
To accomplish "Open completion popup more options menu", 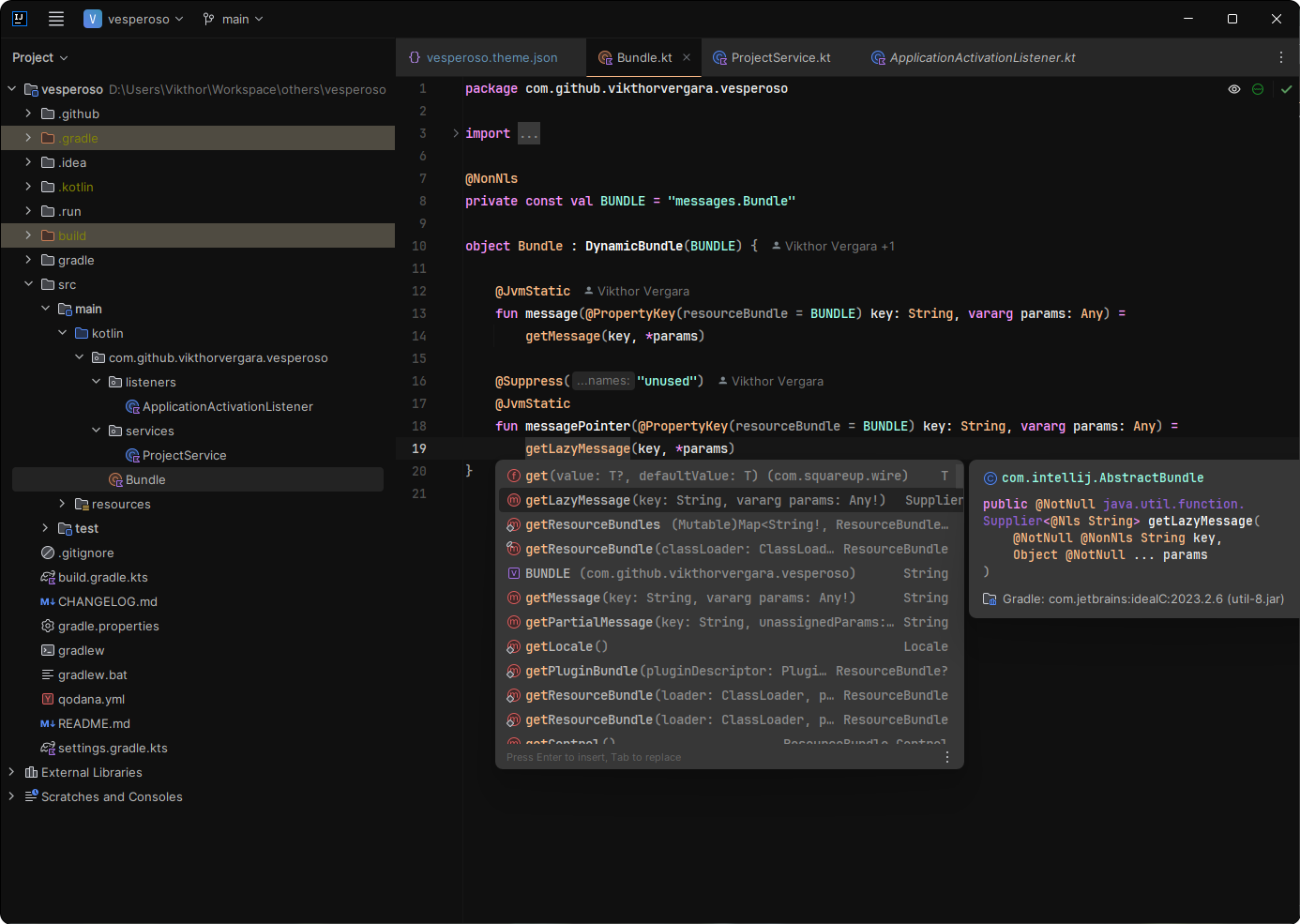I will [x=946, y=757].
